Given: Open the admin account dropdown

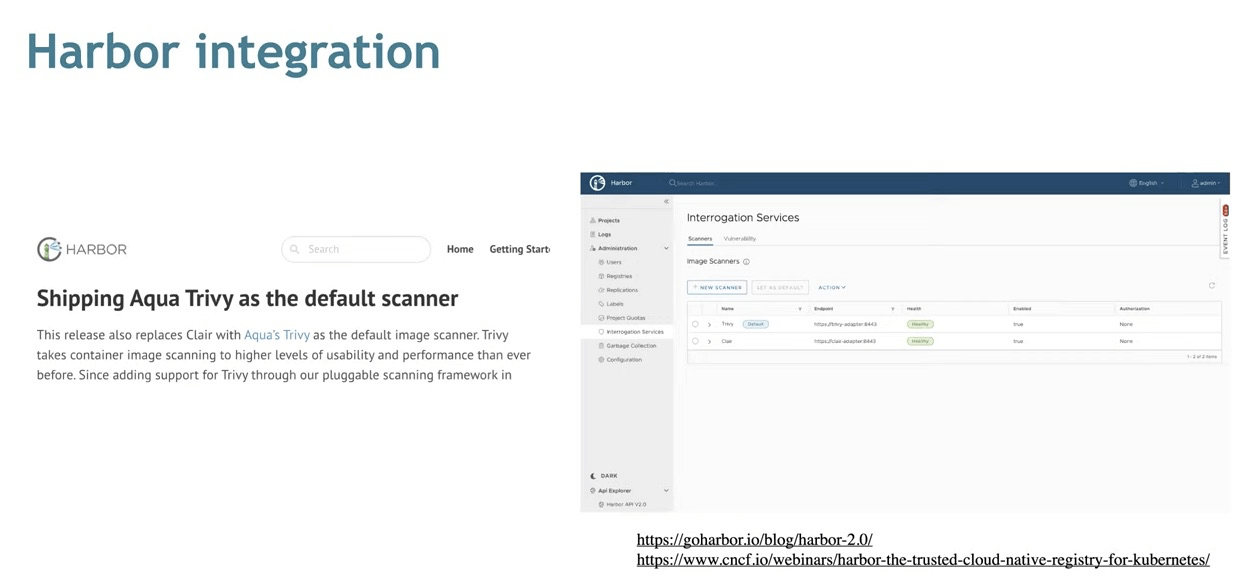Looking at the screenshot, I should 1207,183.
